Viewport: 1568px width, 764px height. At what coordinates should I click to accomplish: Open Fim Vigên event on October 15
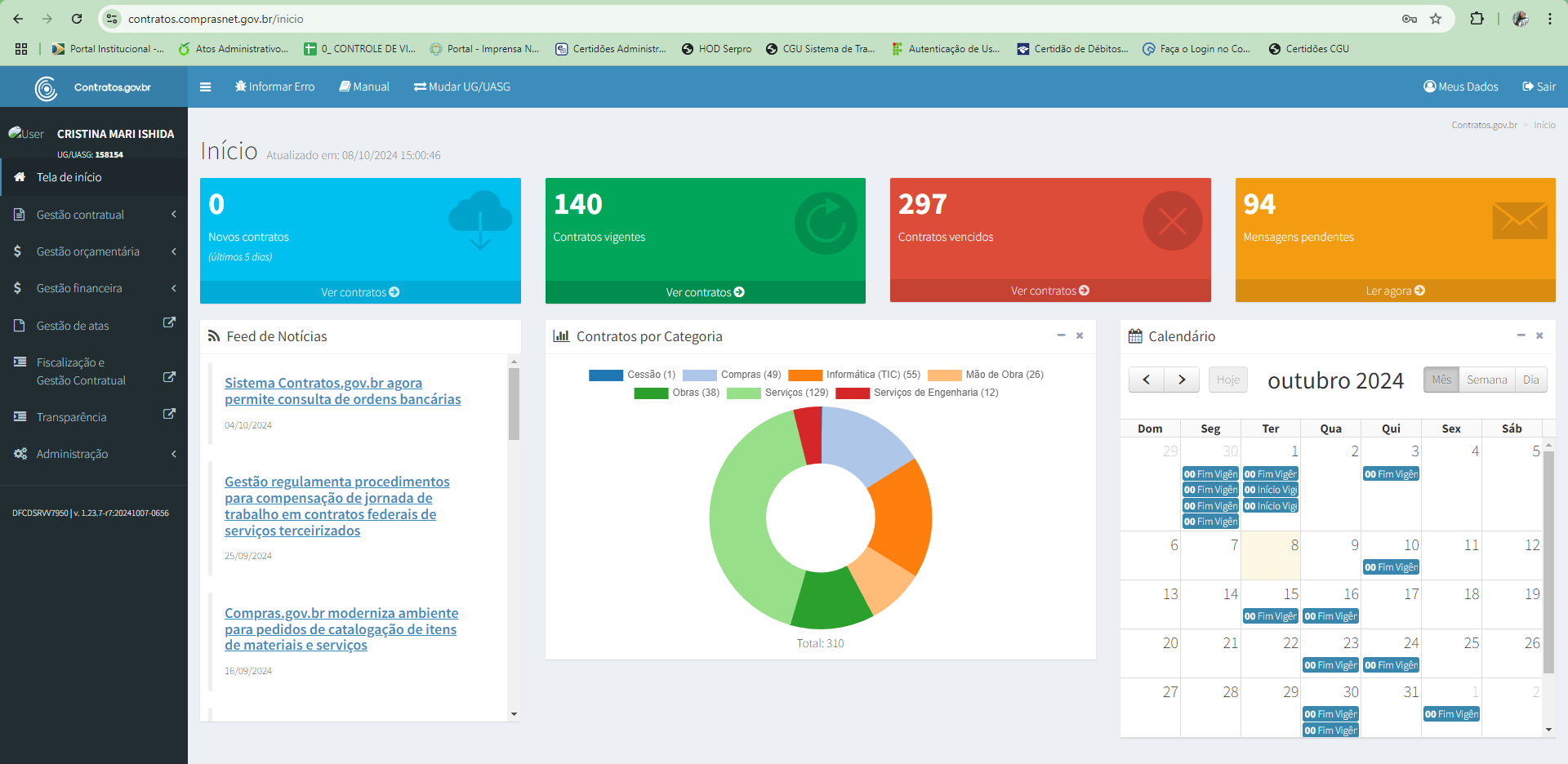pos(1270,616)
